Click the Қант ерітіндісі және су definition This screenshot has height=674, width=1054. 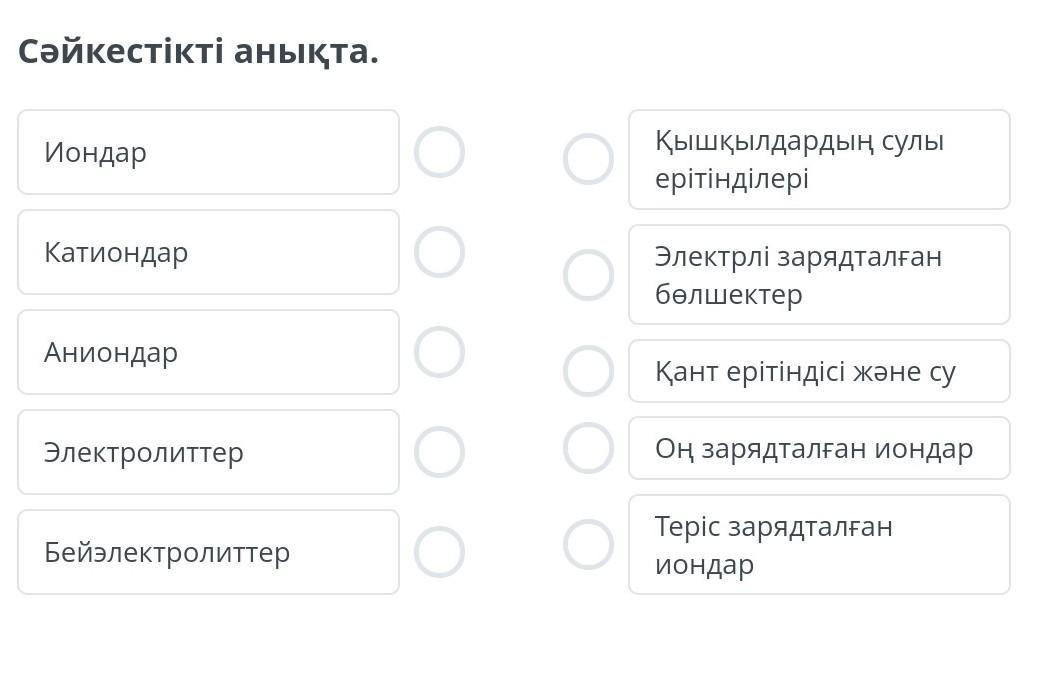click(819, 371)
